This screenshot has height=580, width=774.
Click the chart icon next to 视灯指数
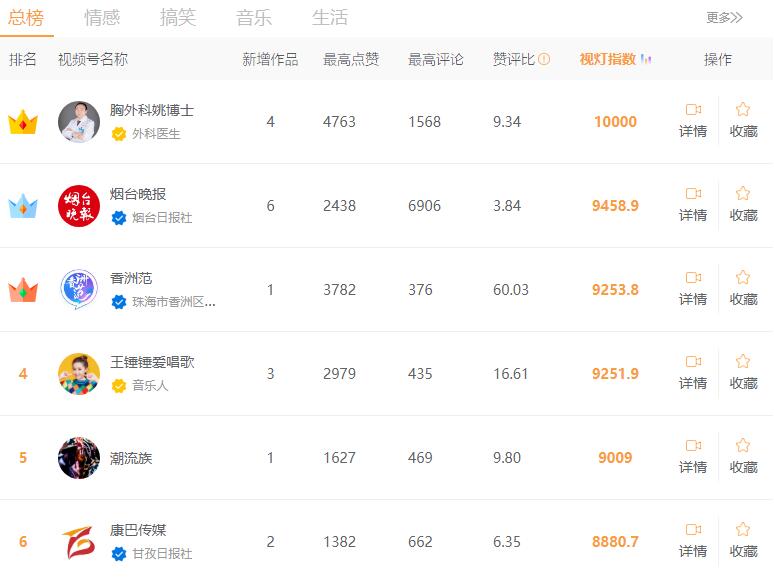pos(646,59)
